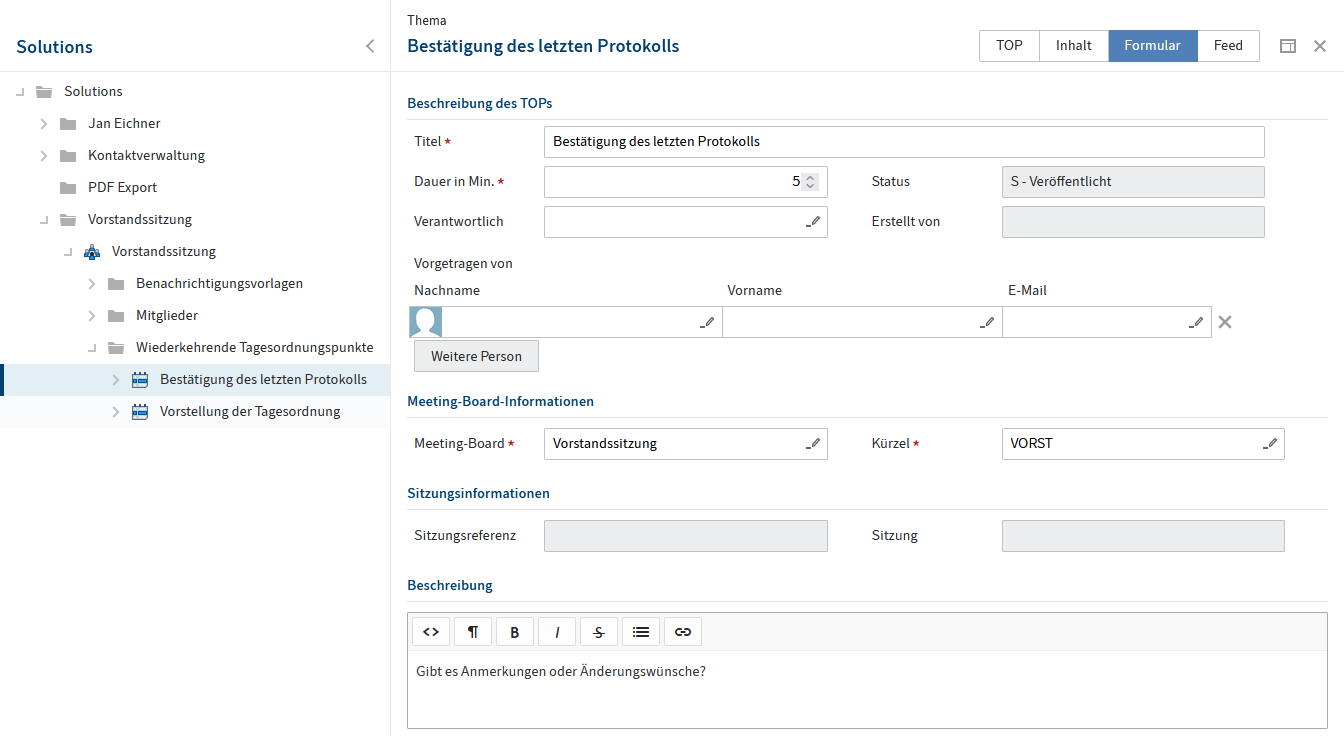Screen dimensions: 1344x736
Task: Toggle the window layout icon beside Feed
Action: click(x=1288, y=46)
